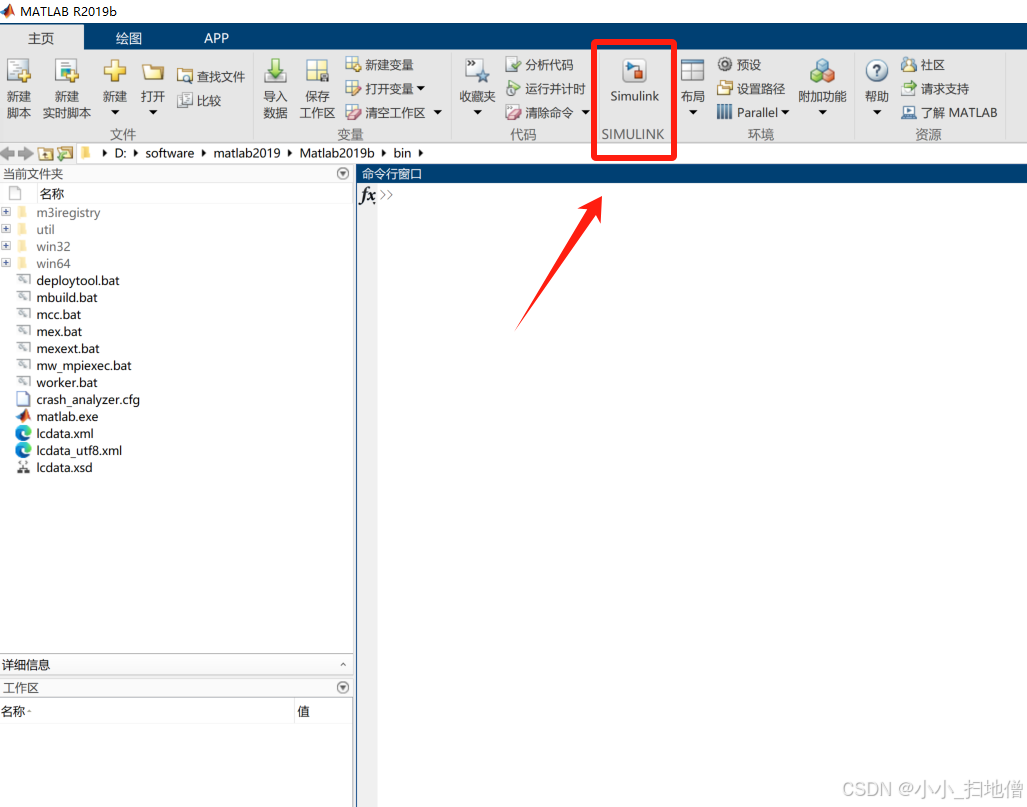Click Clear Workspace (清空工作区)
Image resolution: width=1027 pixels, height=807 pixels.
(386, 112)
